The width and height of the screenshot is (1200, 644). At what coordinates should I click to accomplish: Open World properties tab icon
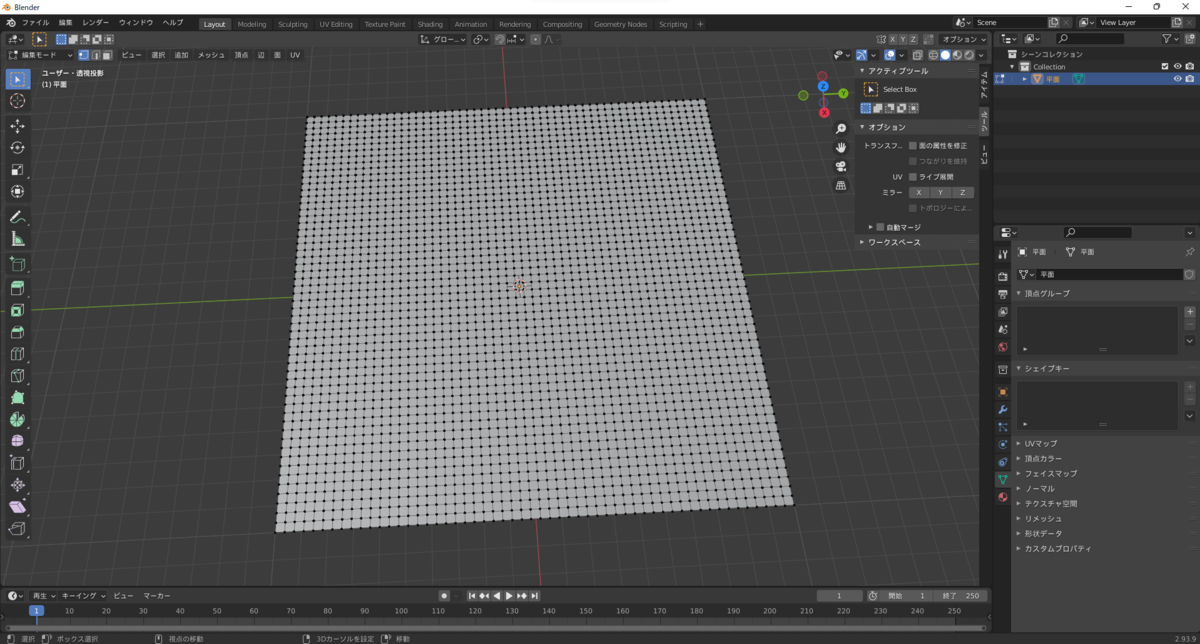click(1002, 347)
